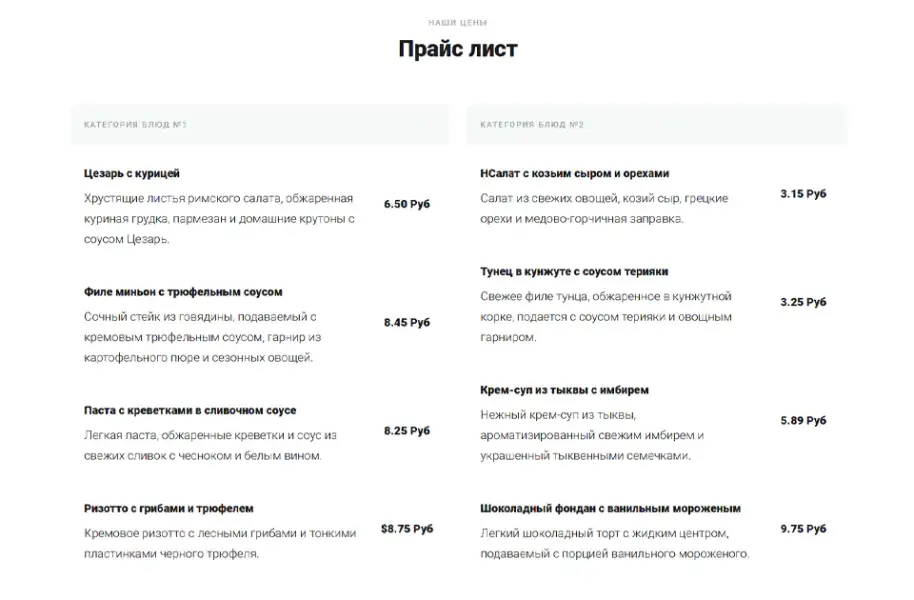The width and height of the screenshot is (914, 600).
Task: Click the 8.25 Руб price
Action: click(407, 431)
